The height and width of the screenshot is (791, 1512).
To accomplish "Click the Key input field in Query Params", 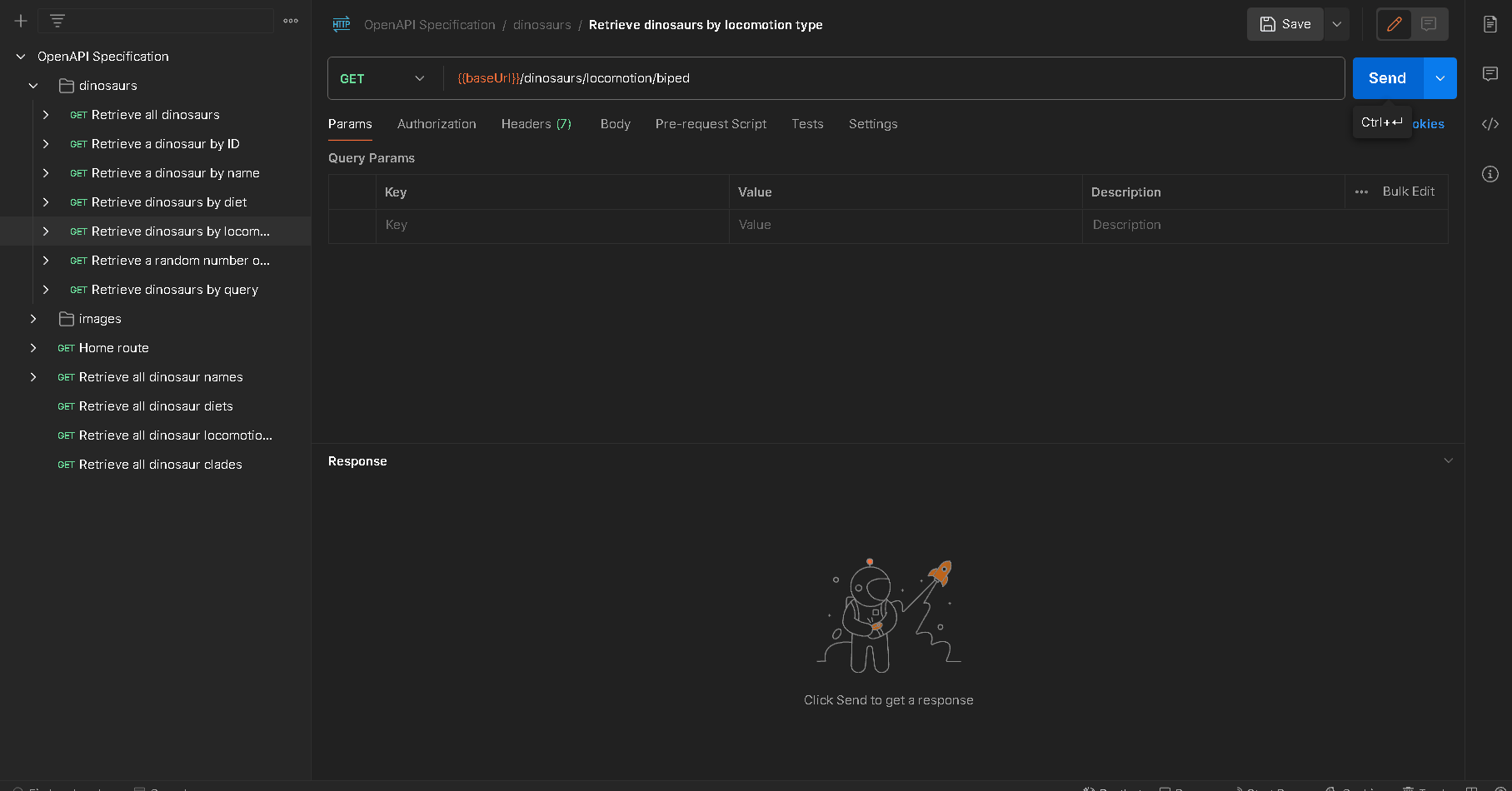I will click(551, 225).
